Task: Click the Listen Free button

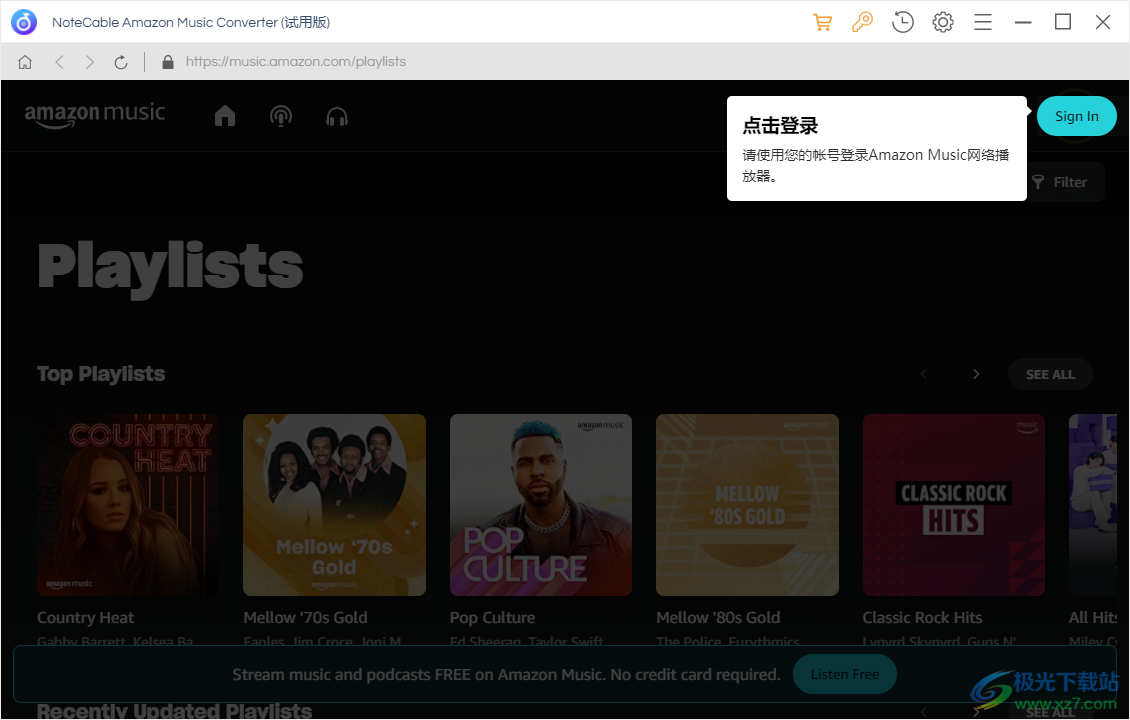Action: click(845, 675)
